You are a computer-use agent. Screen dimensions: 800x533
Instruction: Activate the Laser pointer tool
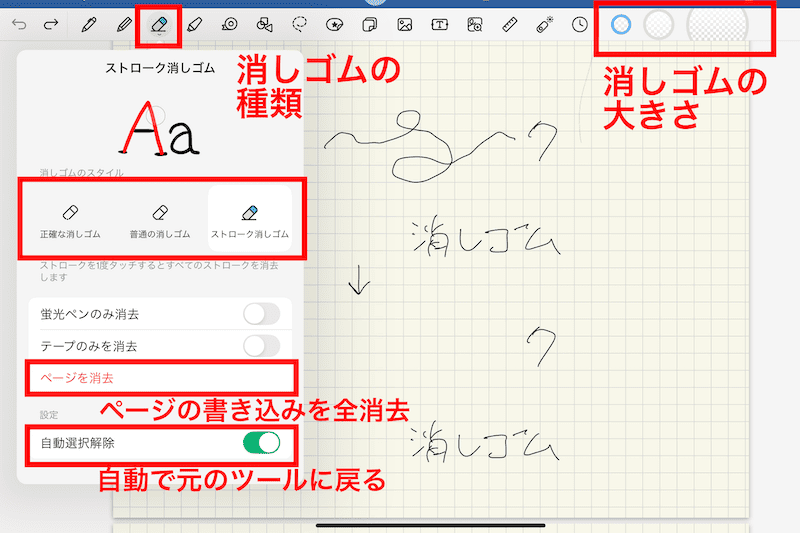[544, 23]
